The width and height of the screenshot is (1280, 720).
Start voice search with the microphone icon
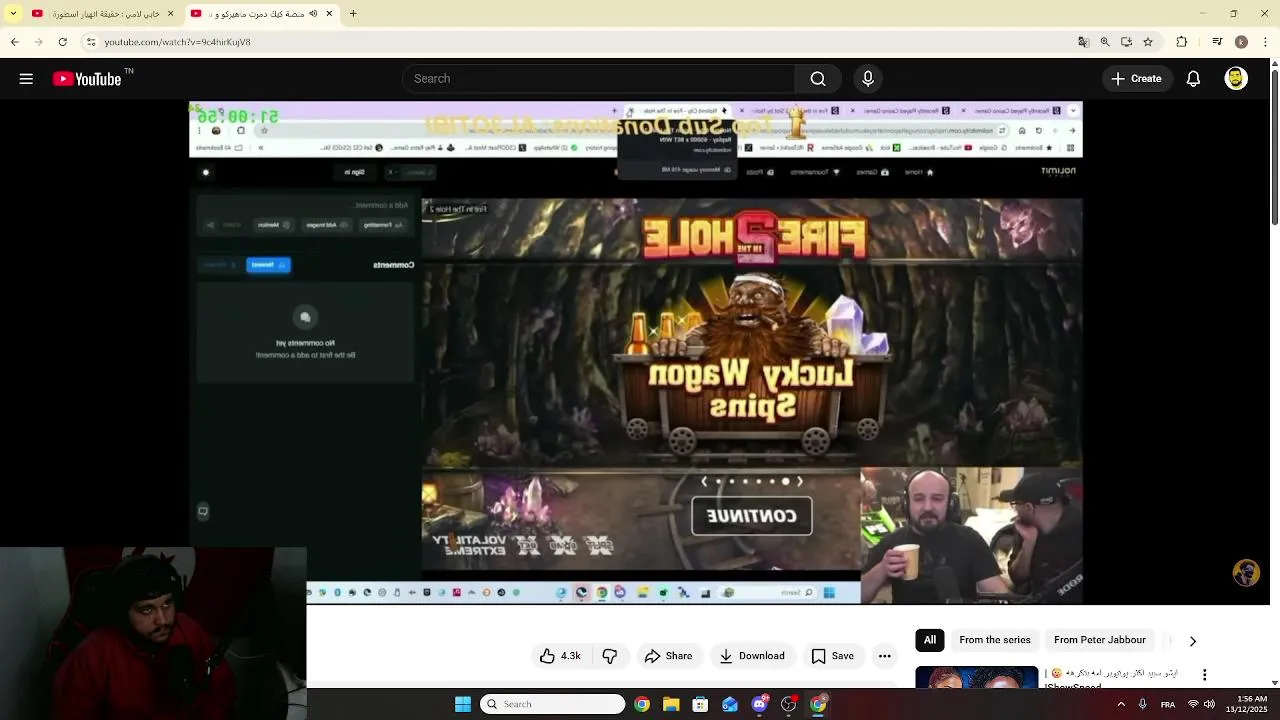point(867,79)
